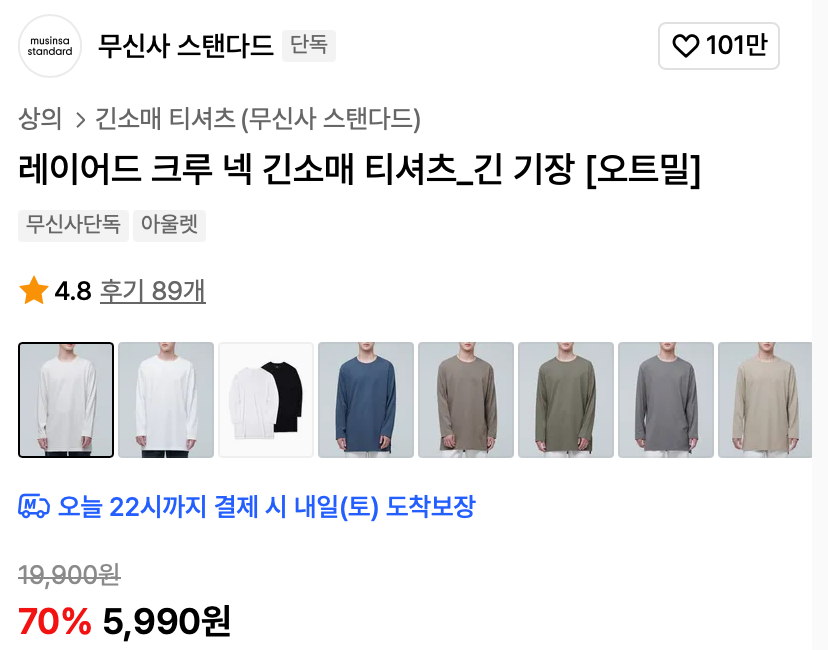Viewport: 828px width, 650px height.
Task: Select the 아울렛 tag
Action: click(170, 225)
